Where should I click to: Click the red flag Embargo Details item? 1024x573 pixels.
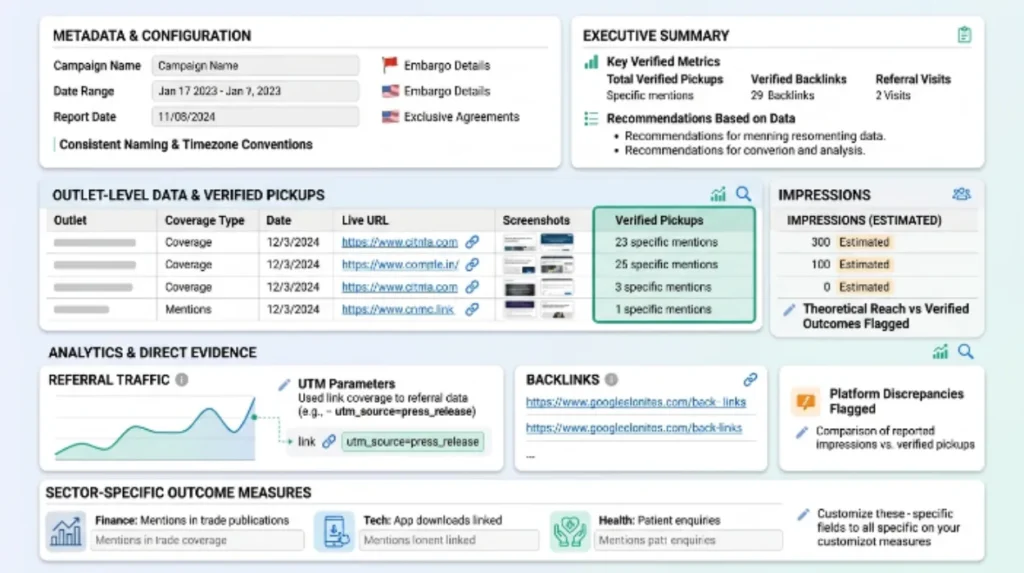pyautogui.click(x=436, y=65)
